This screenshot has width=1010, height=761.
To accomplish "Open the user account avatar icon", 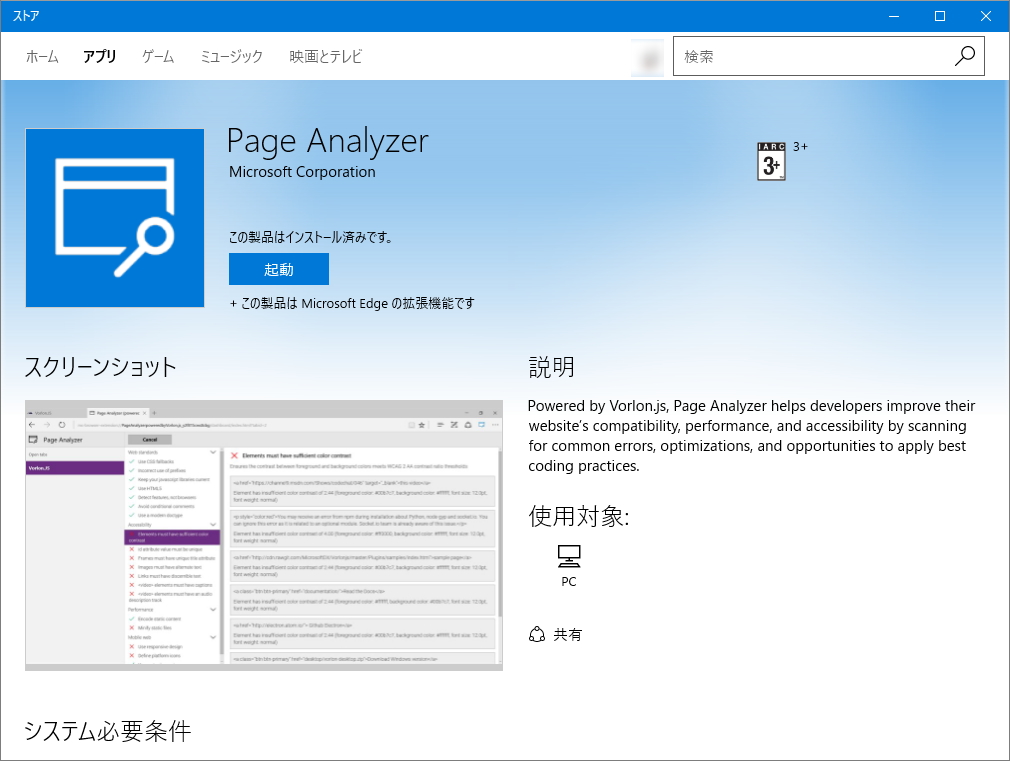I will (647, 56).
